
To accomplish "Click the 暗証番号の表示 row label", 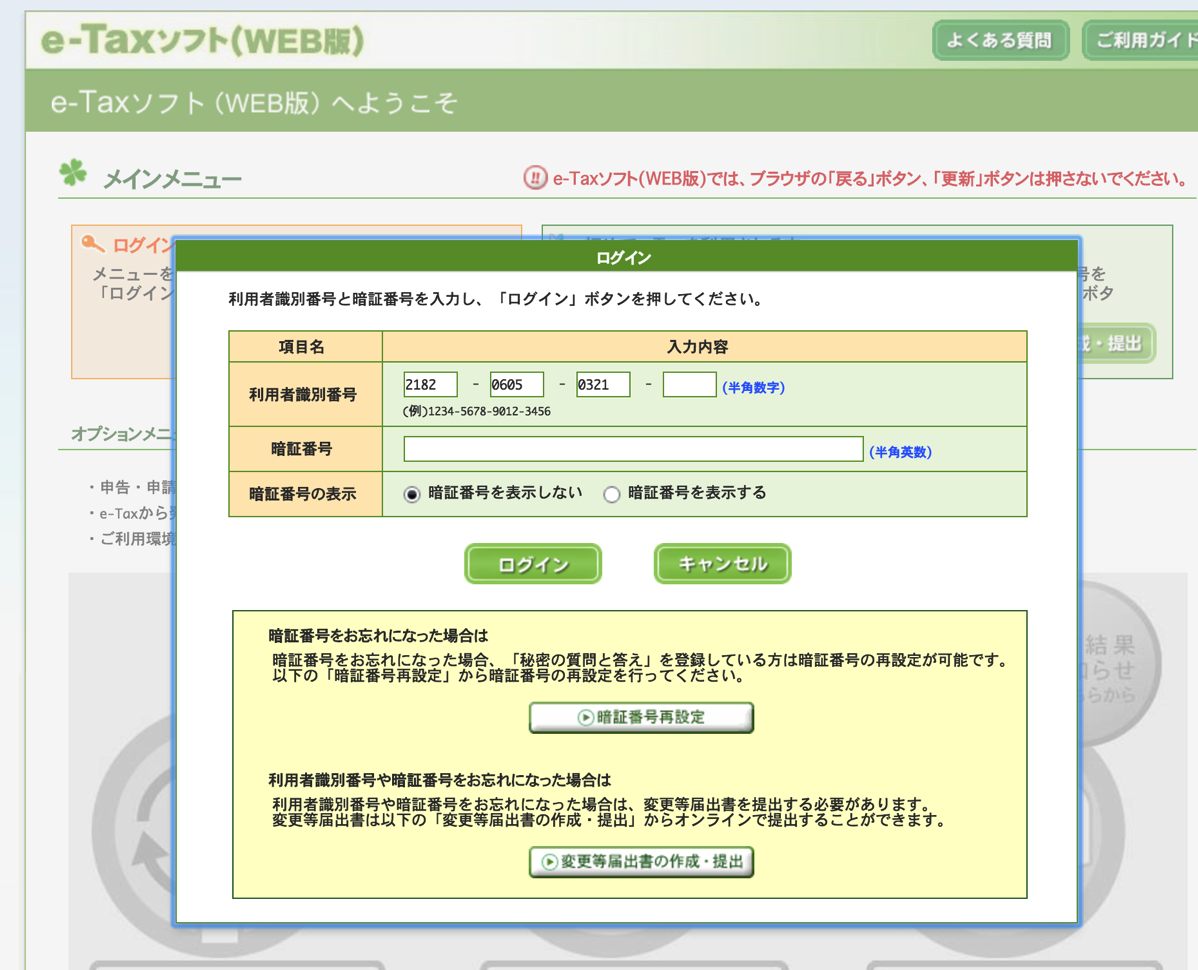I will pyautogui.click(x=303, y=494).
